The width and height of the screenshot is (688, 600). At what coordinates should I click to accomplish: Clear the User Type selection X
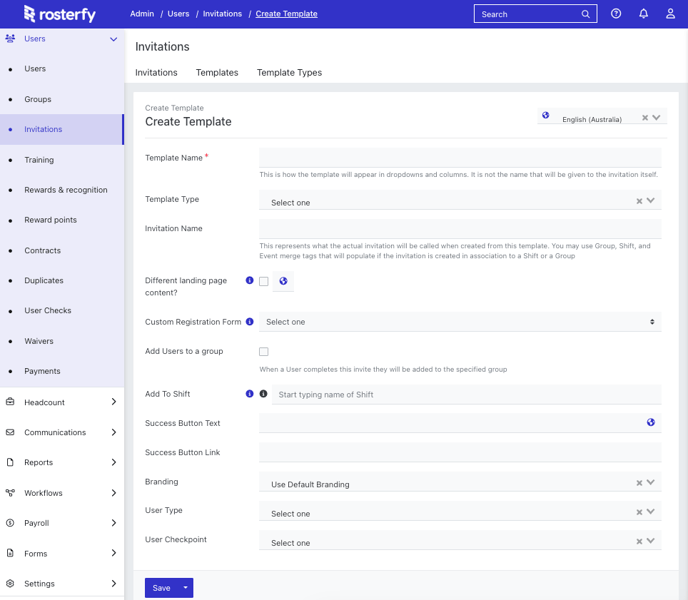pos(639,512)
